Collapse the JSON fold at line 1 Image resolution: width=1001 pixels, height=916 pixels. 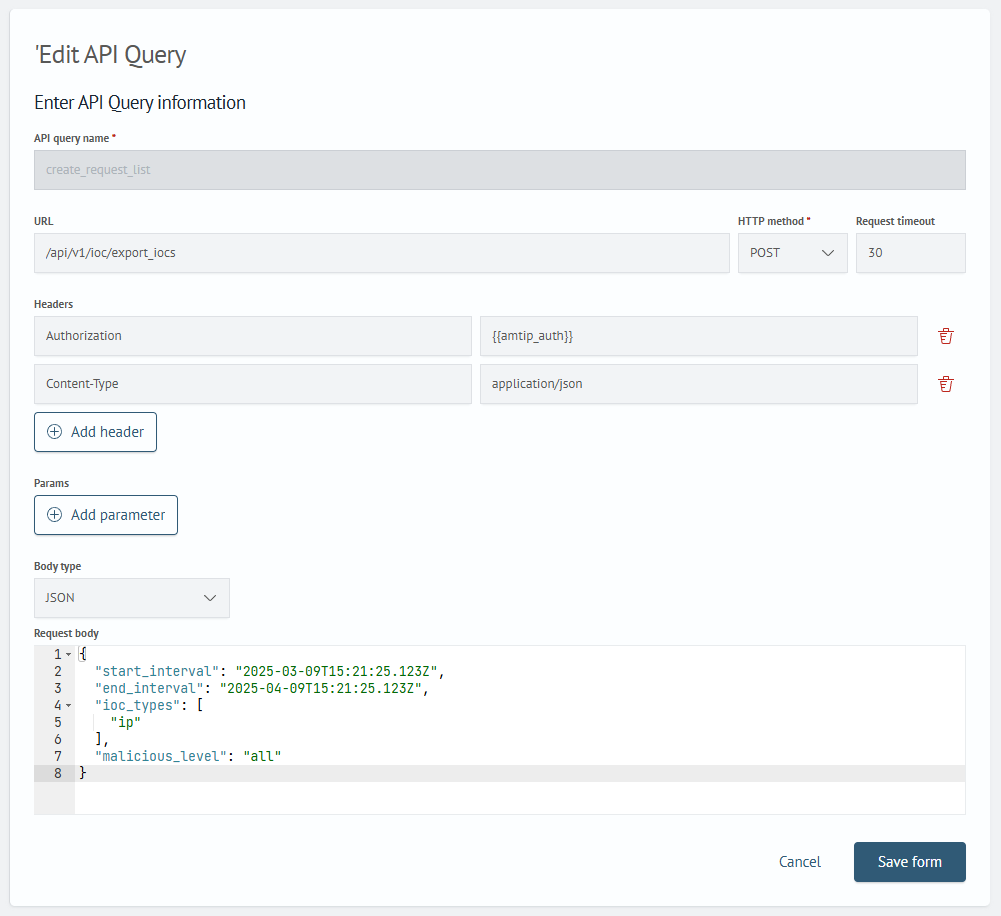(68, 654)
